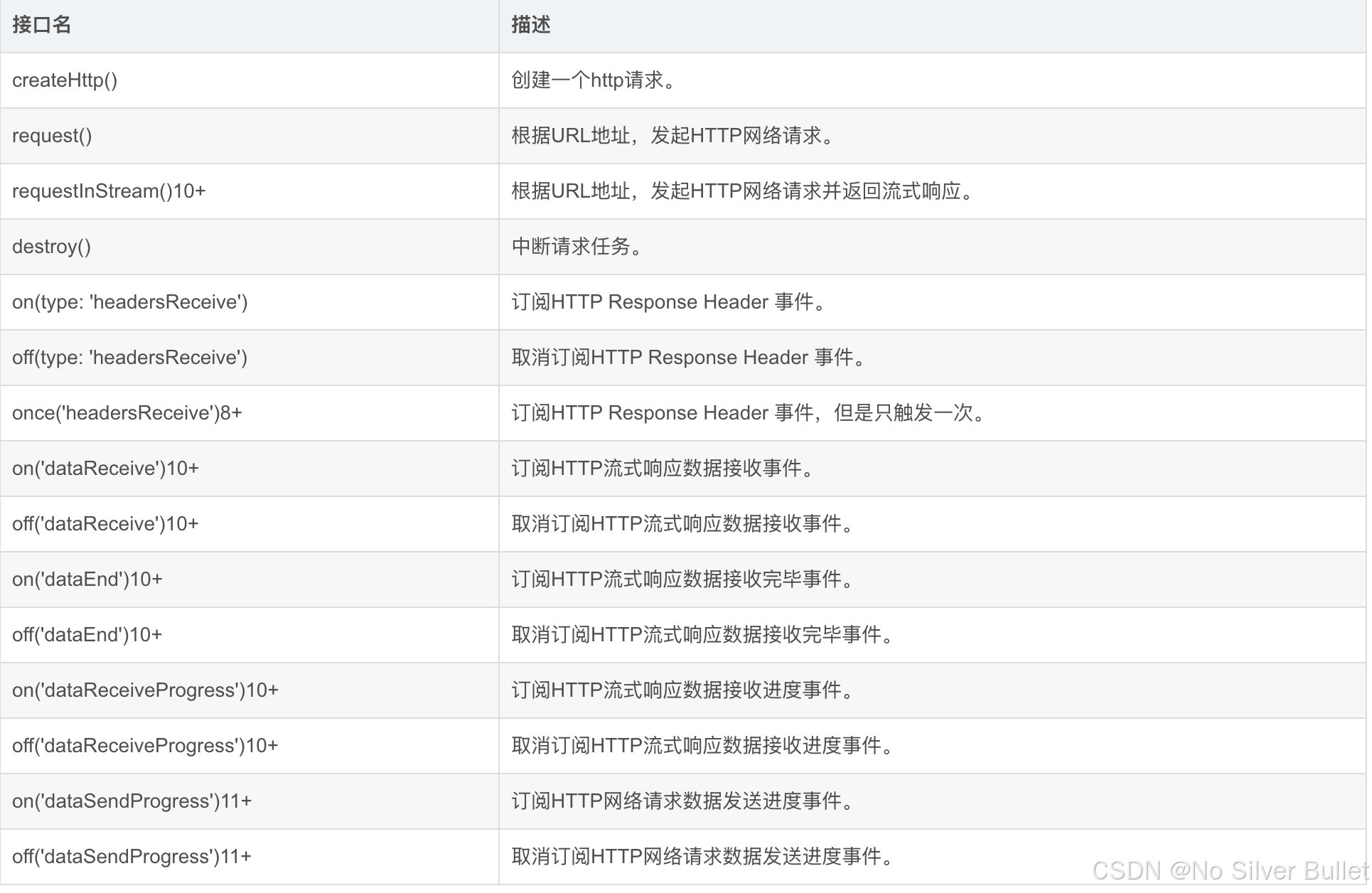
Task: Click off('dataReceive')10+ entry
Action: click(105, 524)
